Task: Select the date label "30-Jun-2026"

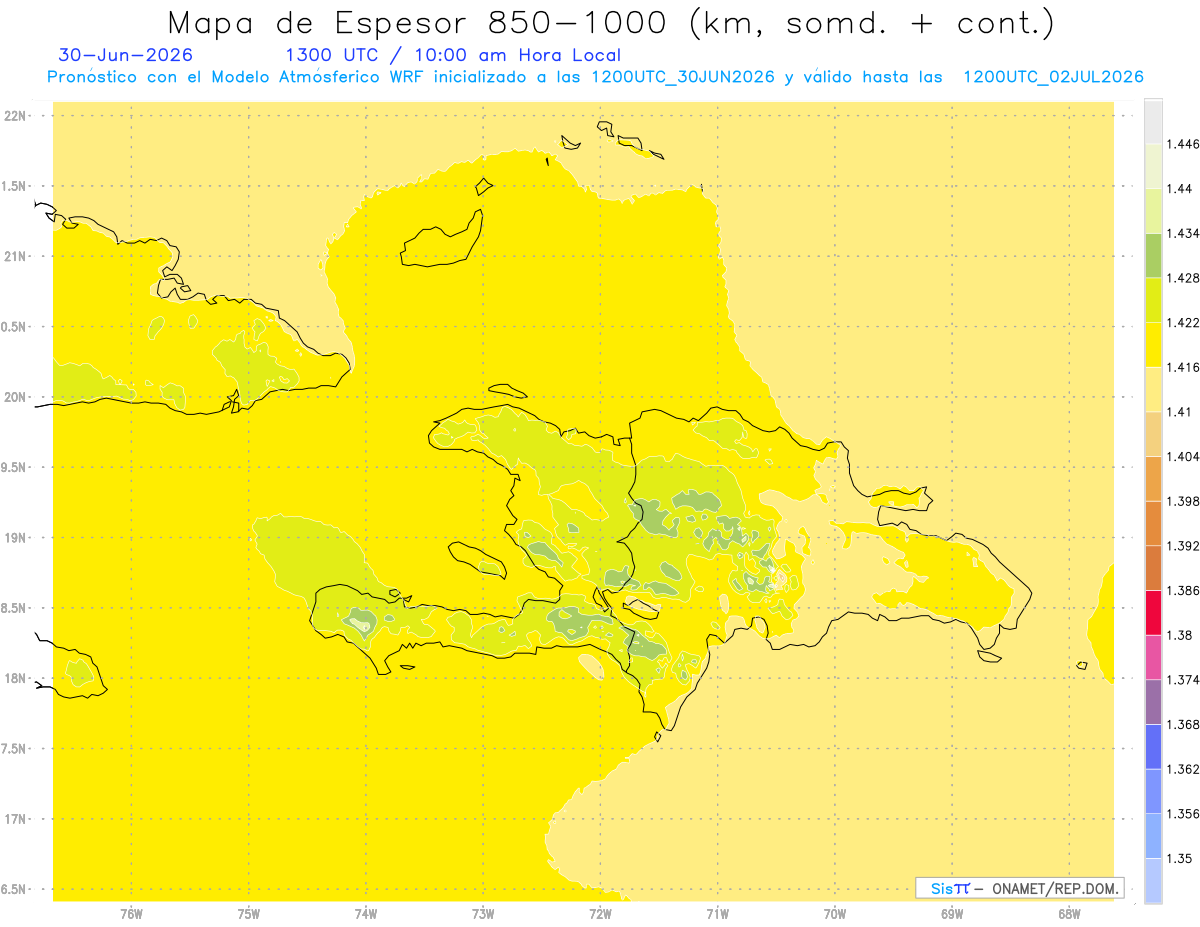Action: tap(126, 55)
